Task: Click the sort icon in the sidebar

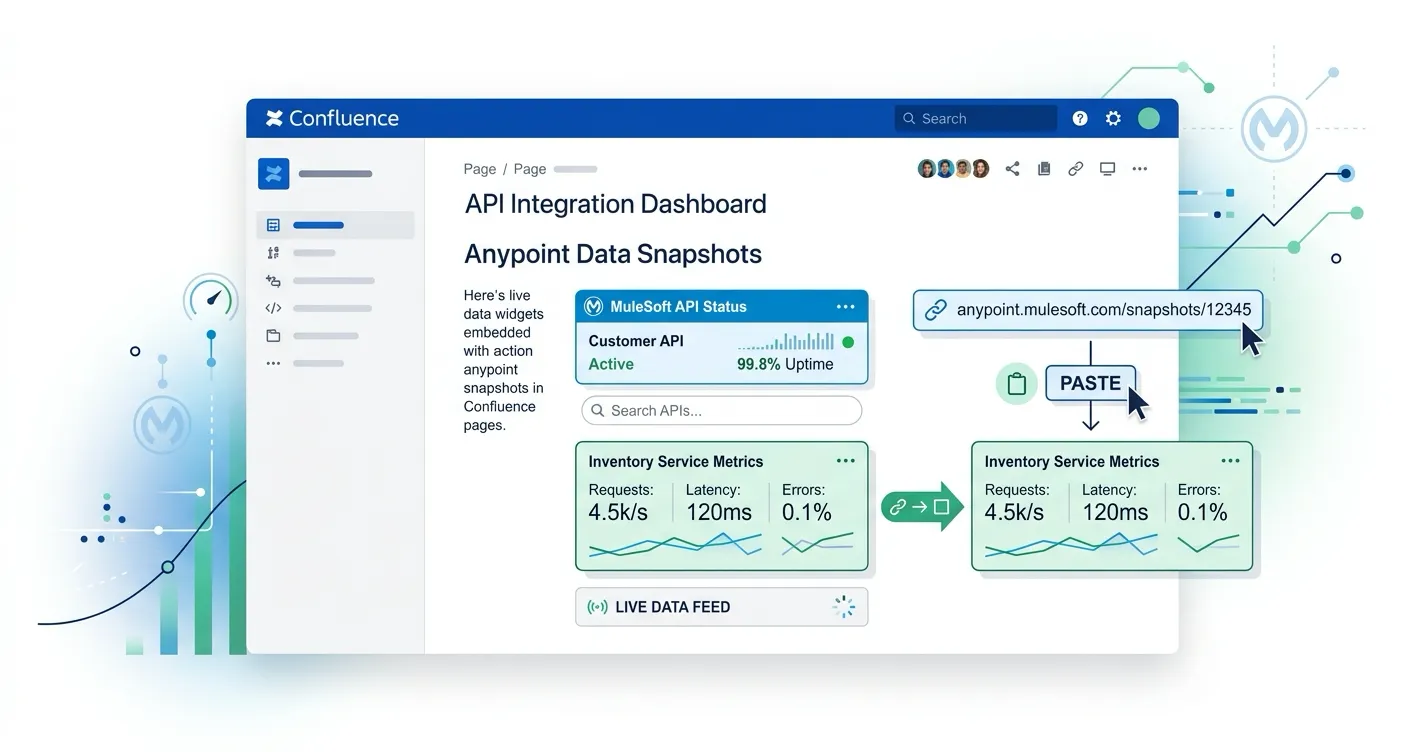Action: pos(272,252)
